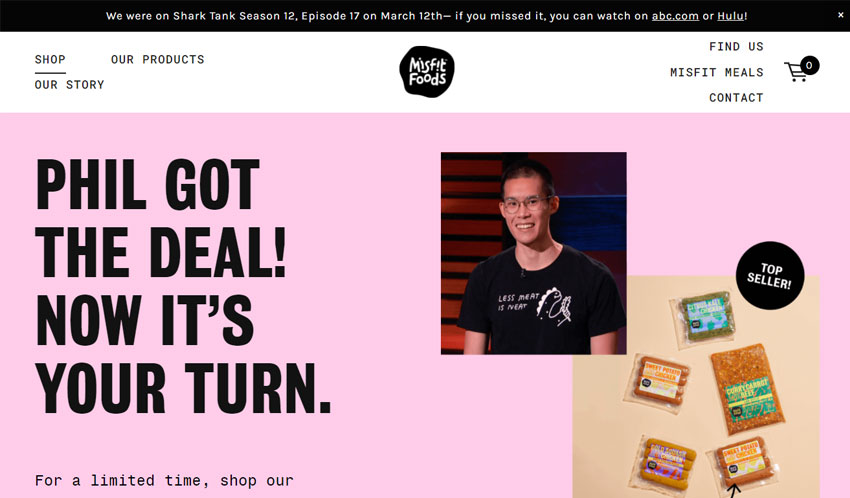Click the cart item count badge
850x498 pixels.
click(x=809, y=66)
